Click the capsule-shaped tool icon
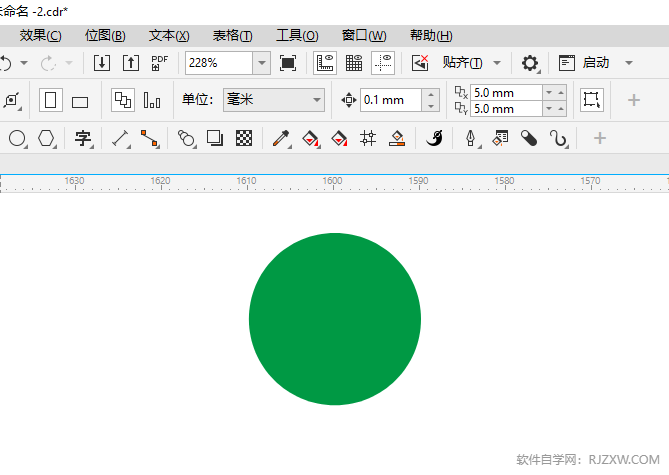 pyautogui.click(x=529, y=139)
